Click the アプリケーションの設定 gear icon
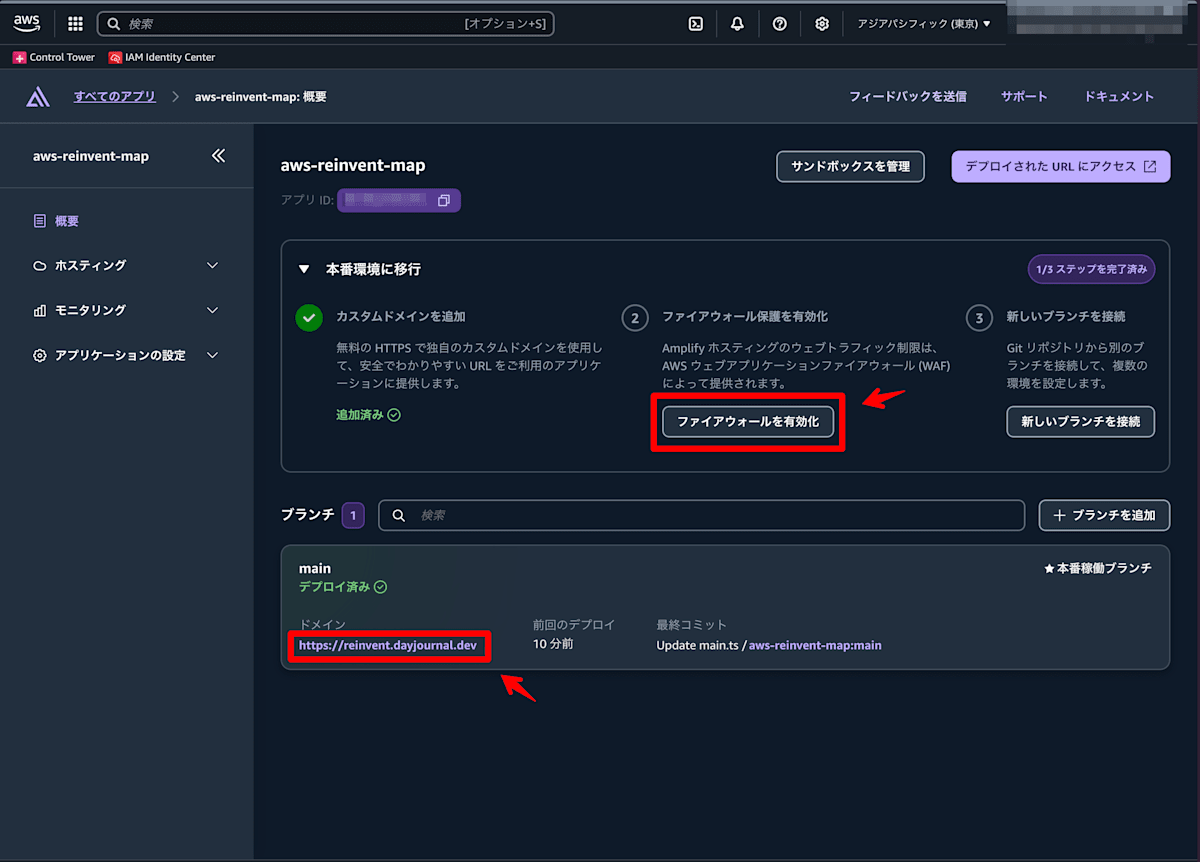Image resolution: width=1200 pixels, height=862 pixels. (40, 355)
